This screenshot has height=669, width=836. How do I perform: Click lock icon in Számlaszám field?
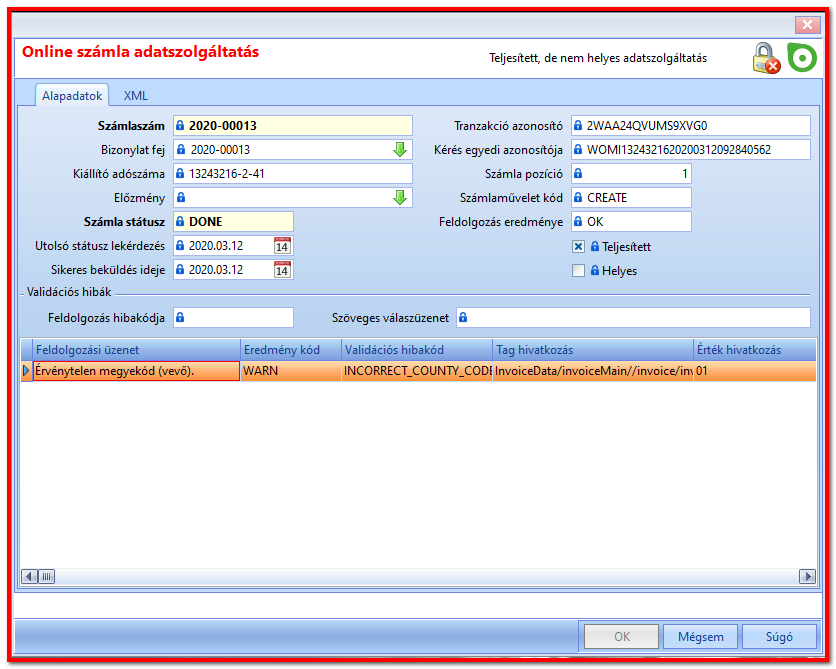point(180,126)
